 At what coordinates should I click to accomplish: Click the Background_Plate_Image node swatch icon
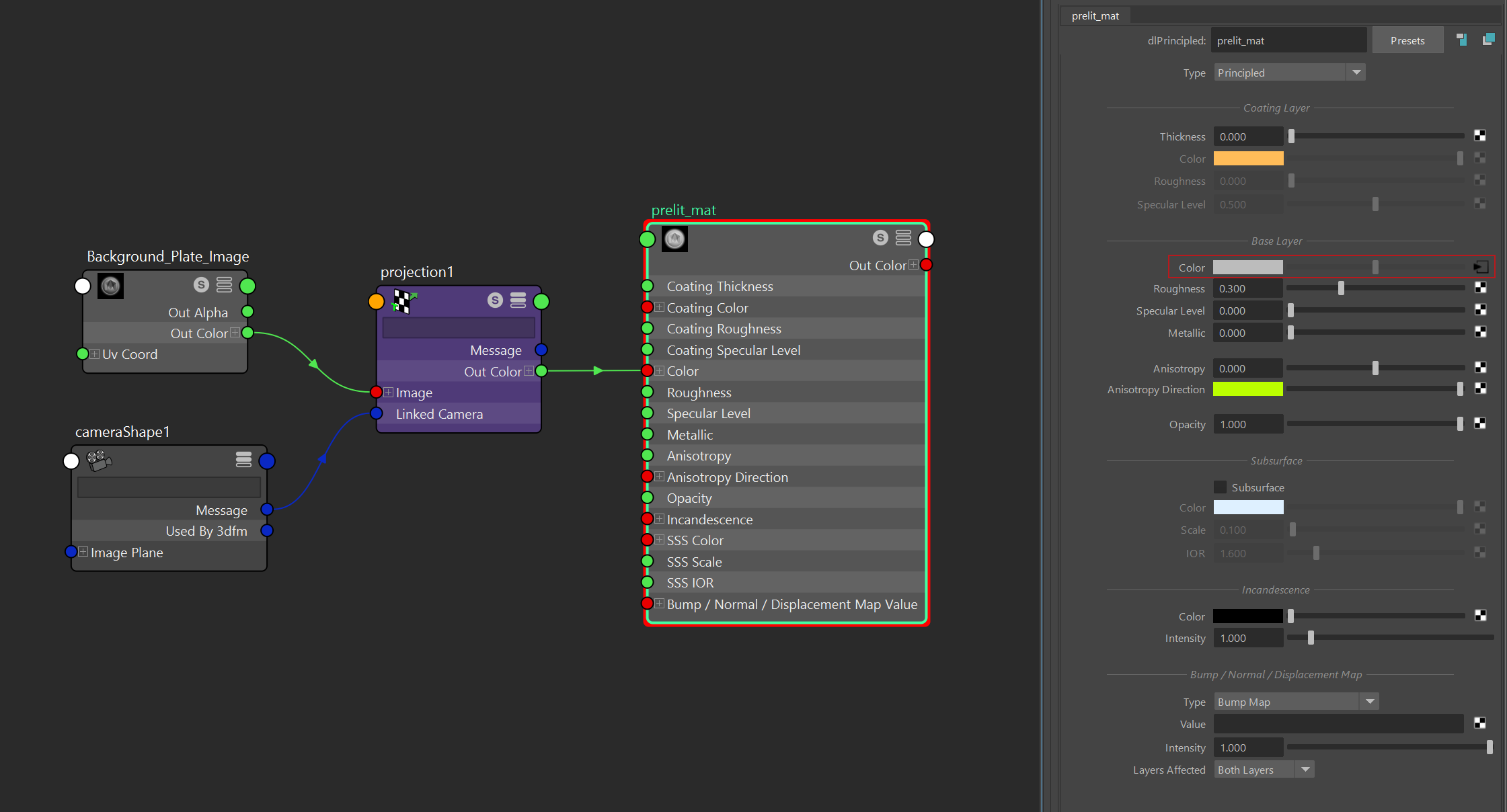click(x=110, y=286)
